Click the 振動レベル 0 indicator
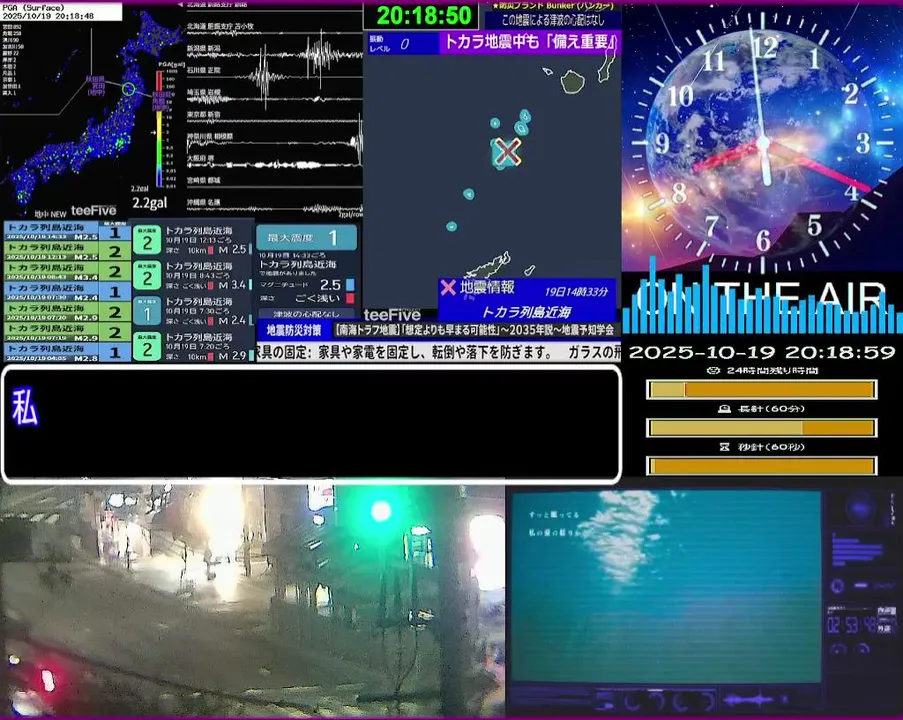 point(403,44)
